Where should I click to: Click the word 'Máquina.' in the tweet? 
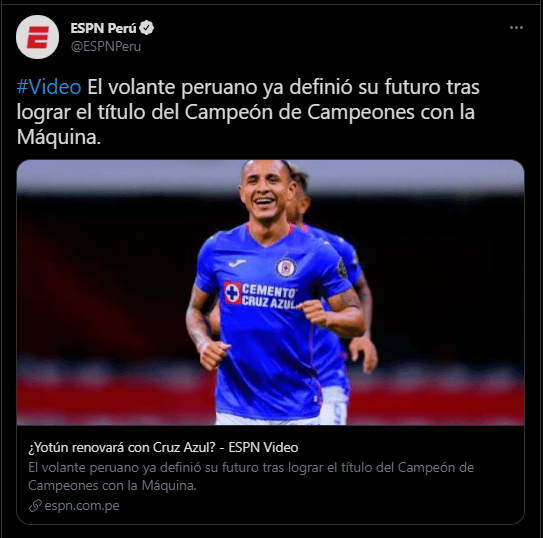(59, 137)
